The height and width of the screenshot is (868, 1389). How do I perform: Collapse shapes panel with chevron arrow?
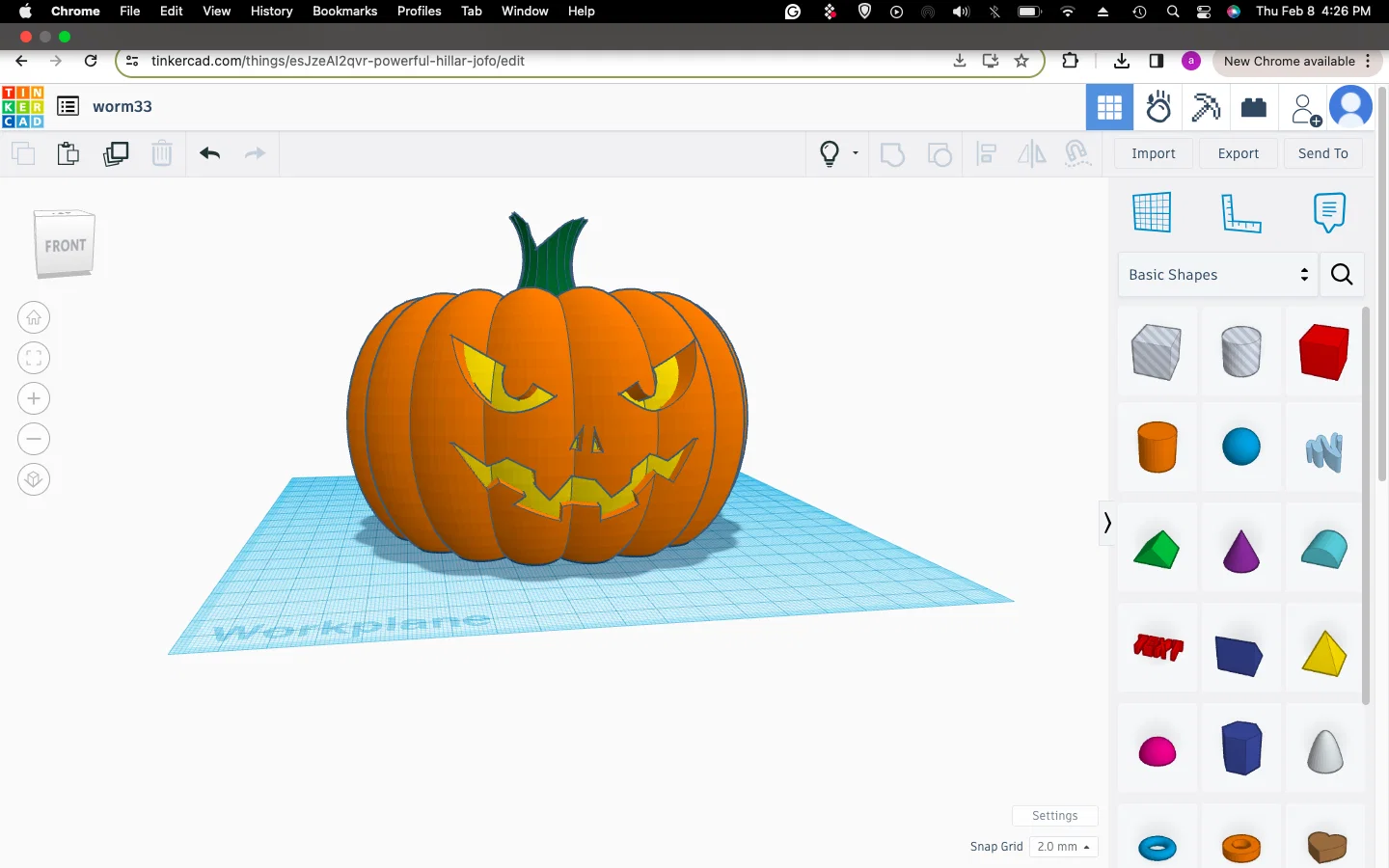click(x=1107, y=523)
